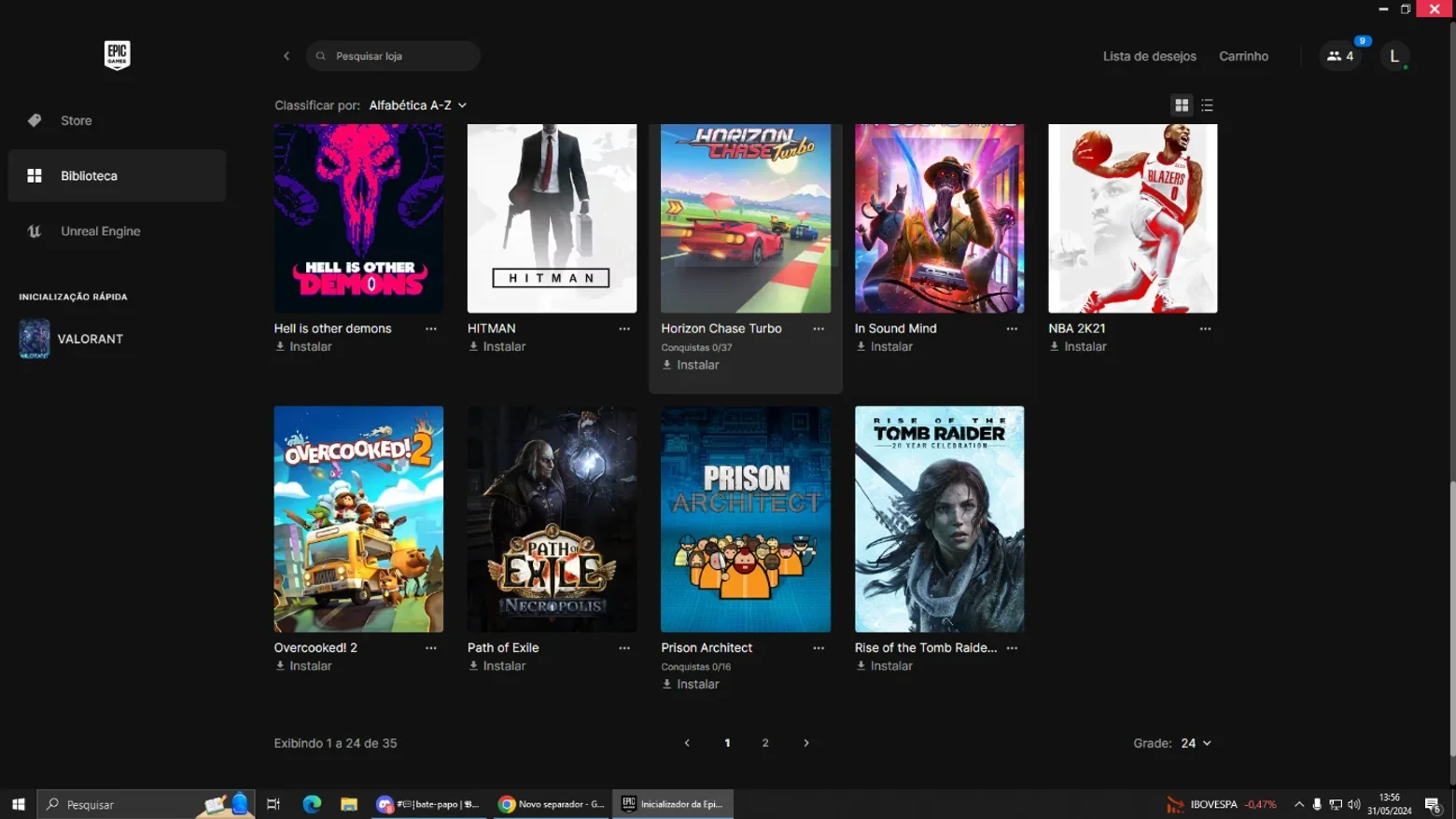Open the Path of Exile cover art
The image size is (1456, 819).
click(552, 519)
